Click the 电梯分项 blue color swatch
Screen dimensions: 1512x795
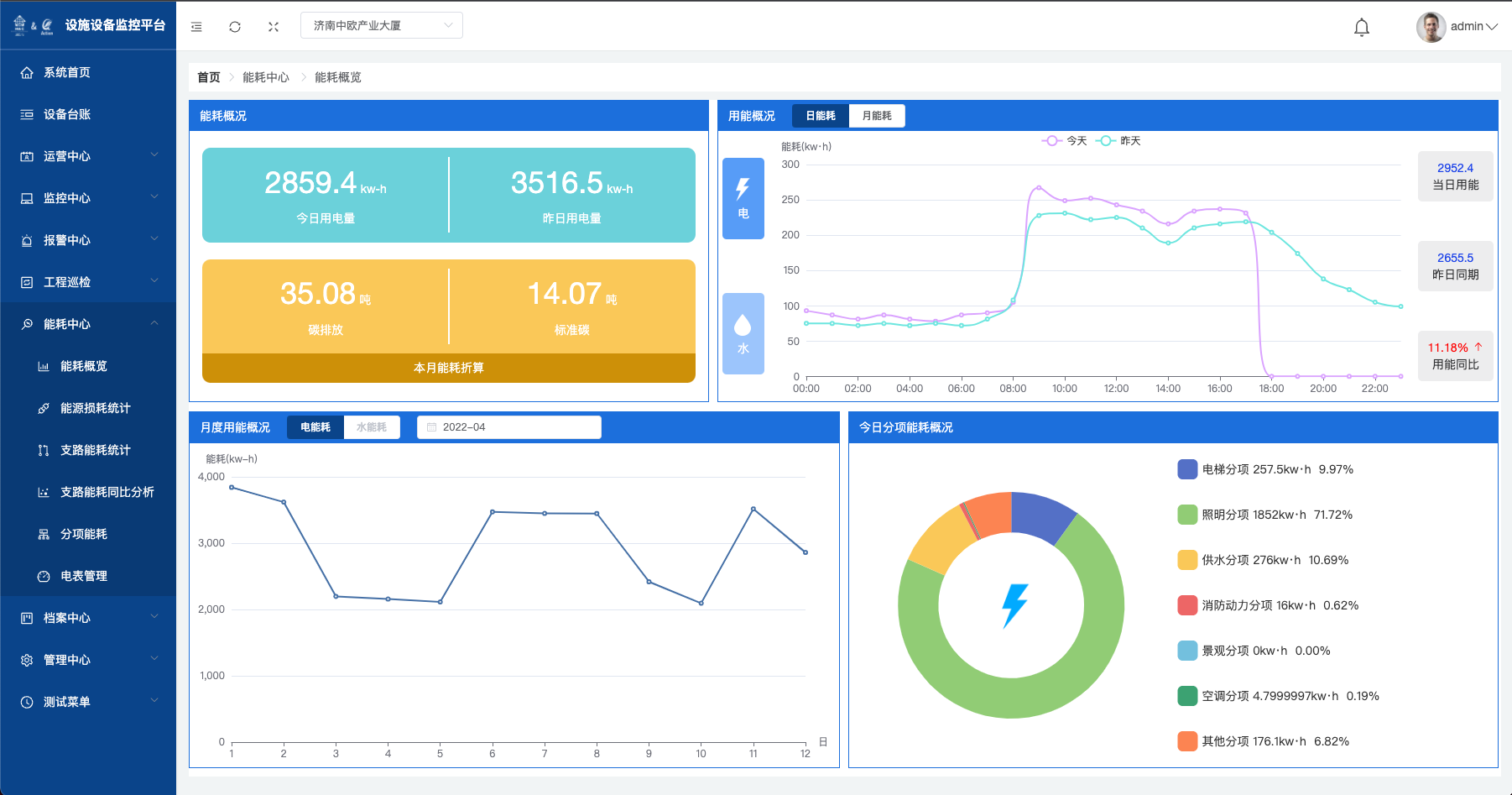point(1186,469)
